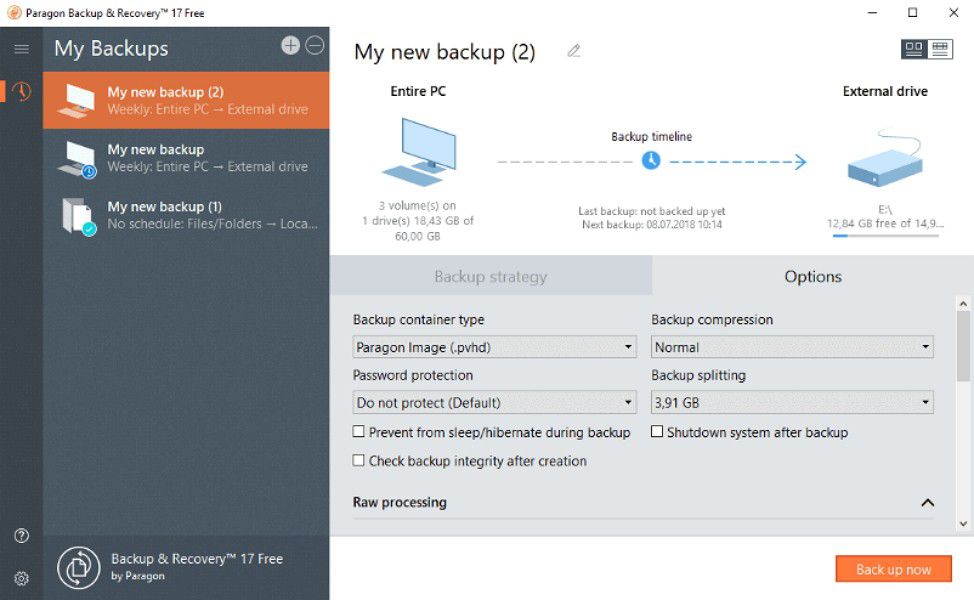This screenshot has height=600, width=974.
Task: Switch to Backup strategy tab
Action: 491,276
